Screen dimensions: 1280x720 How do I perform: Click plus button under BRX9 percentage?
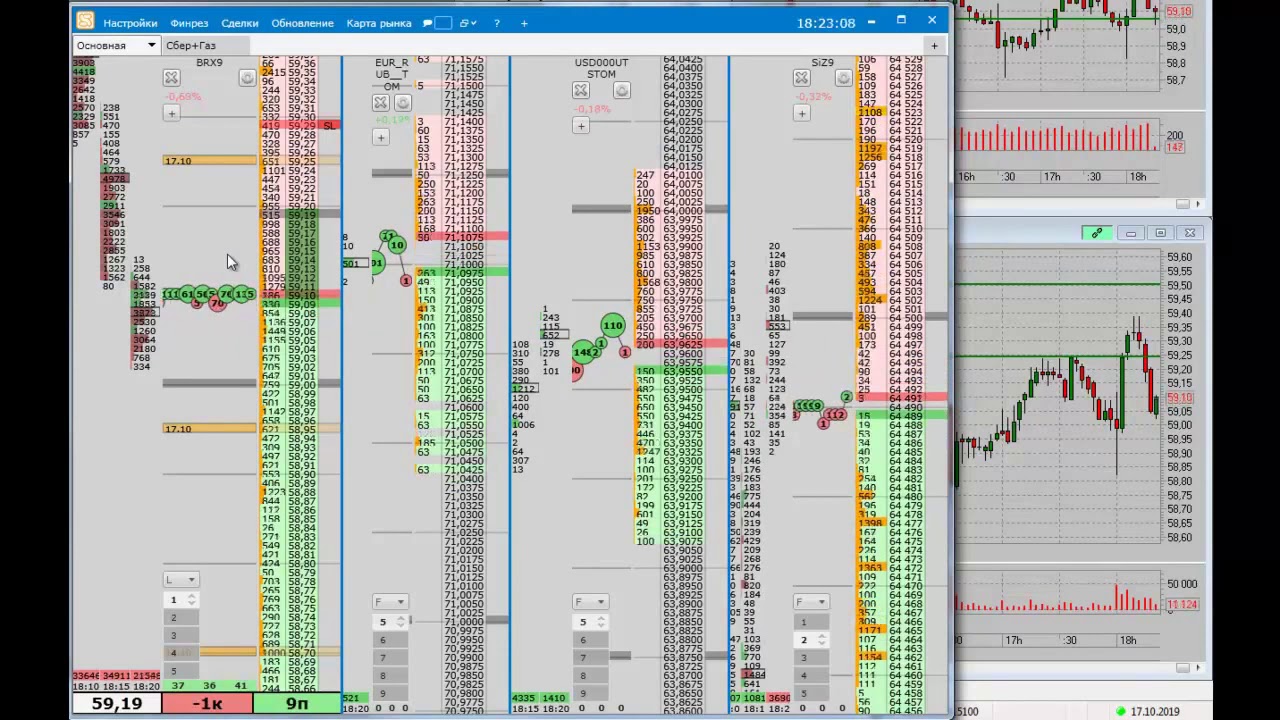tap(171, 113)
